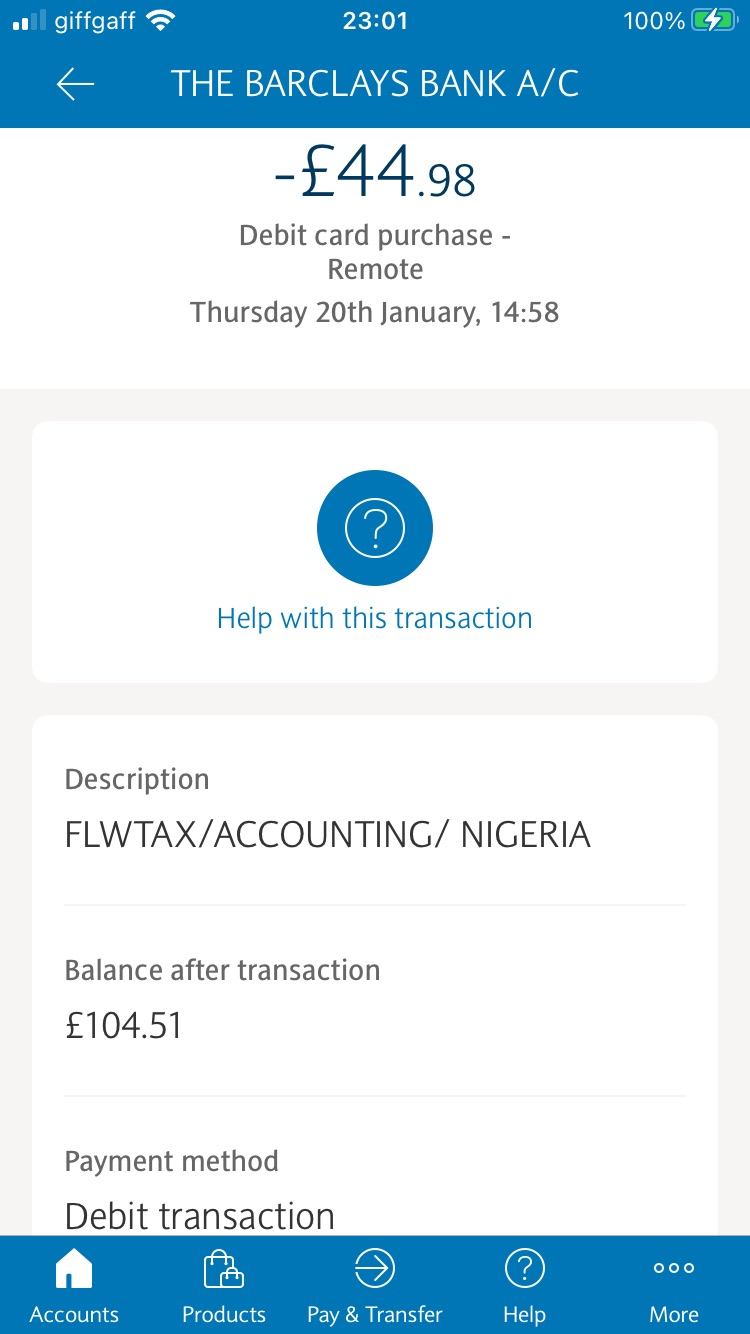Image resolution: width=750 pixels, height=1334 pixels.
Task: Tap the battery indicator in status bar
Action: click(x=713, y=21)
